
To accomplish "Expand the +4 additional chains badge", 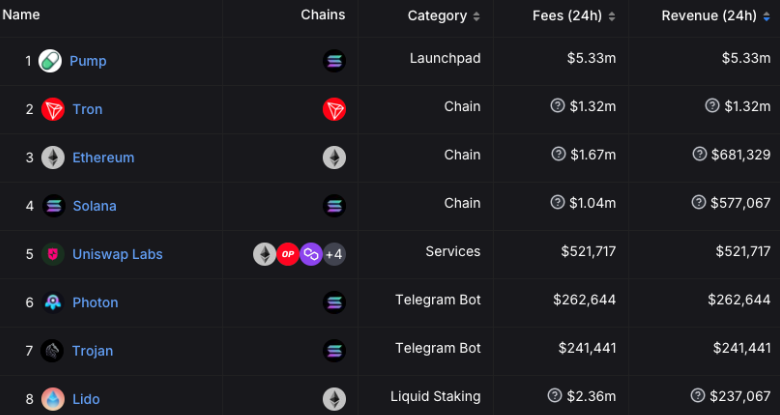I will coord(334,254).
